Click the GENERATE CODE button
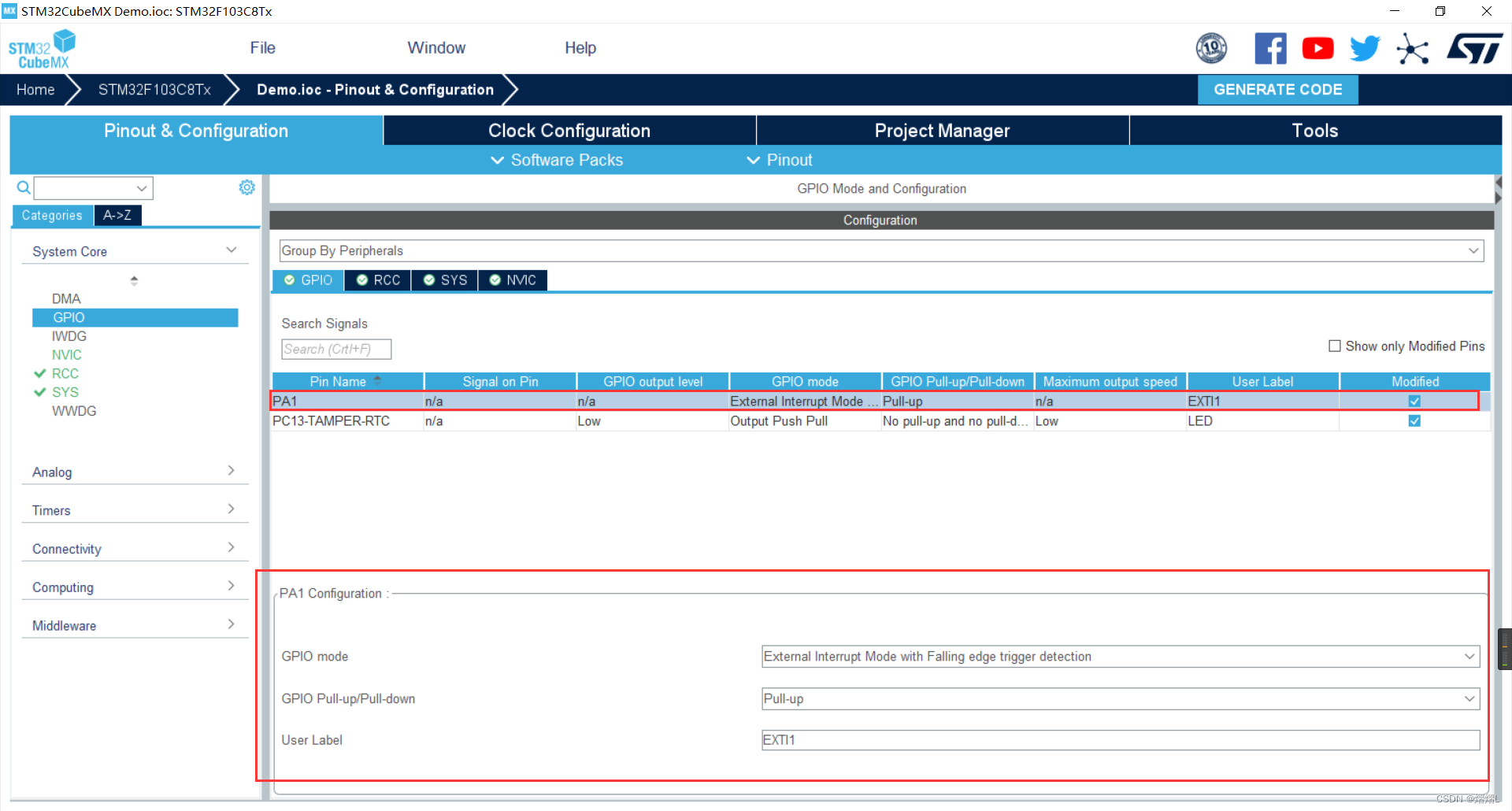This screenshot has width=1512, height=811. 1277,90
